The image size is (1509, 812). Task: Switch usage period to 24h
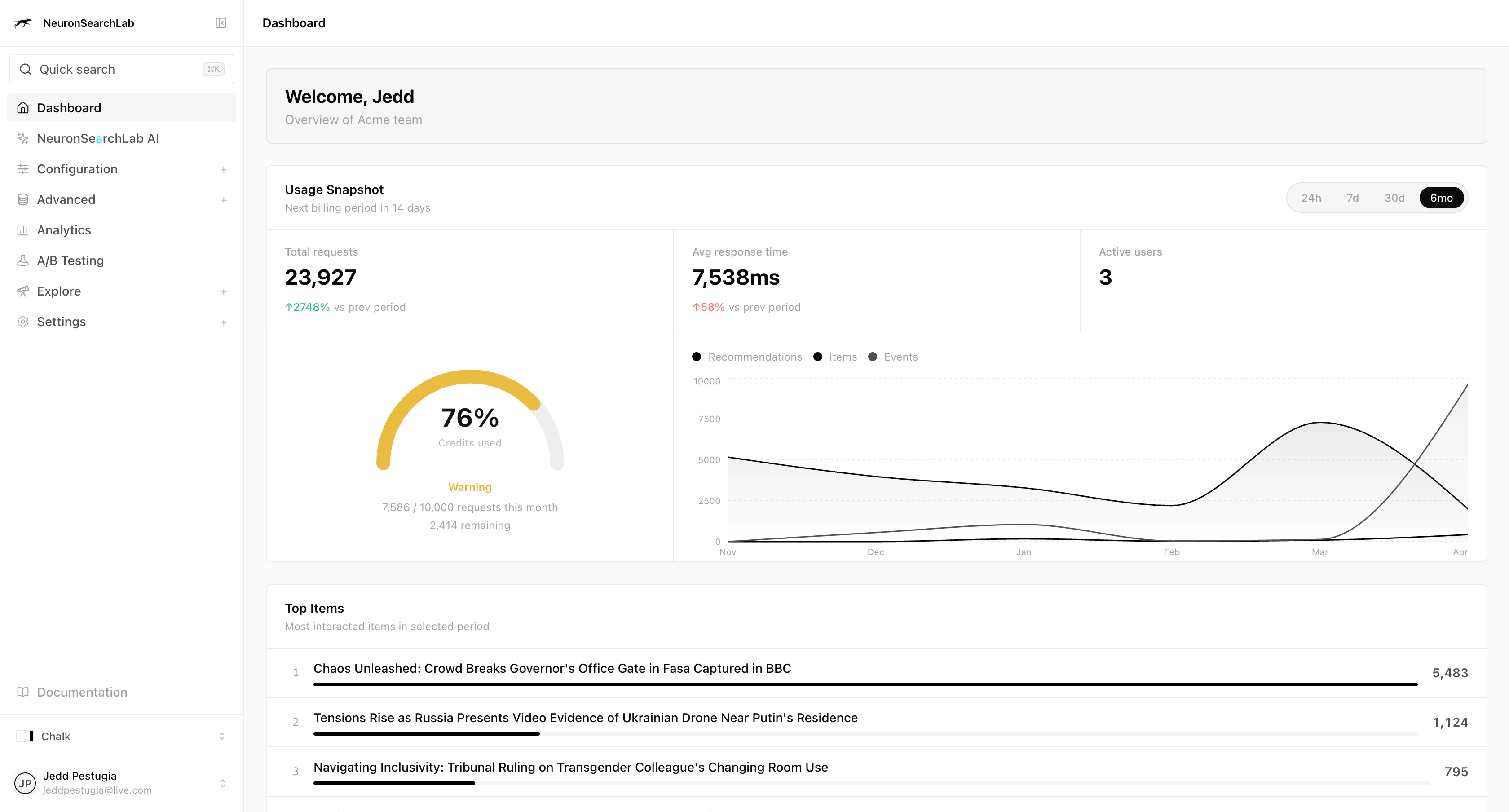[1311, 198]
